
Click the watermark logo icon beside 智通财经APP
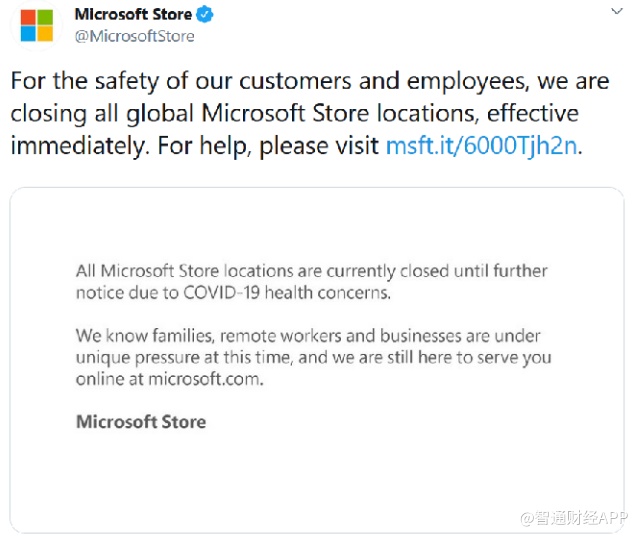(x=527, y=518)
